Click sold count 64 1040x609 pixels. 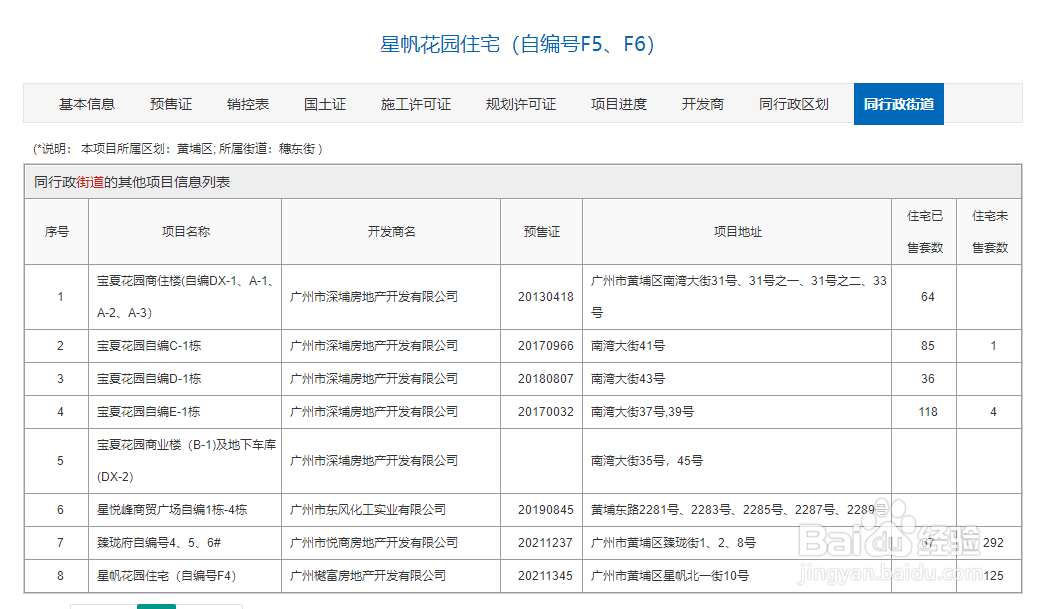tap(928, 297)
